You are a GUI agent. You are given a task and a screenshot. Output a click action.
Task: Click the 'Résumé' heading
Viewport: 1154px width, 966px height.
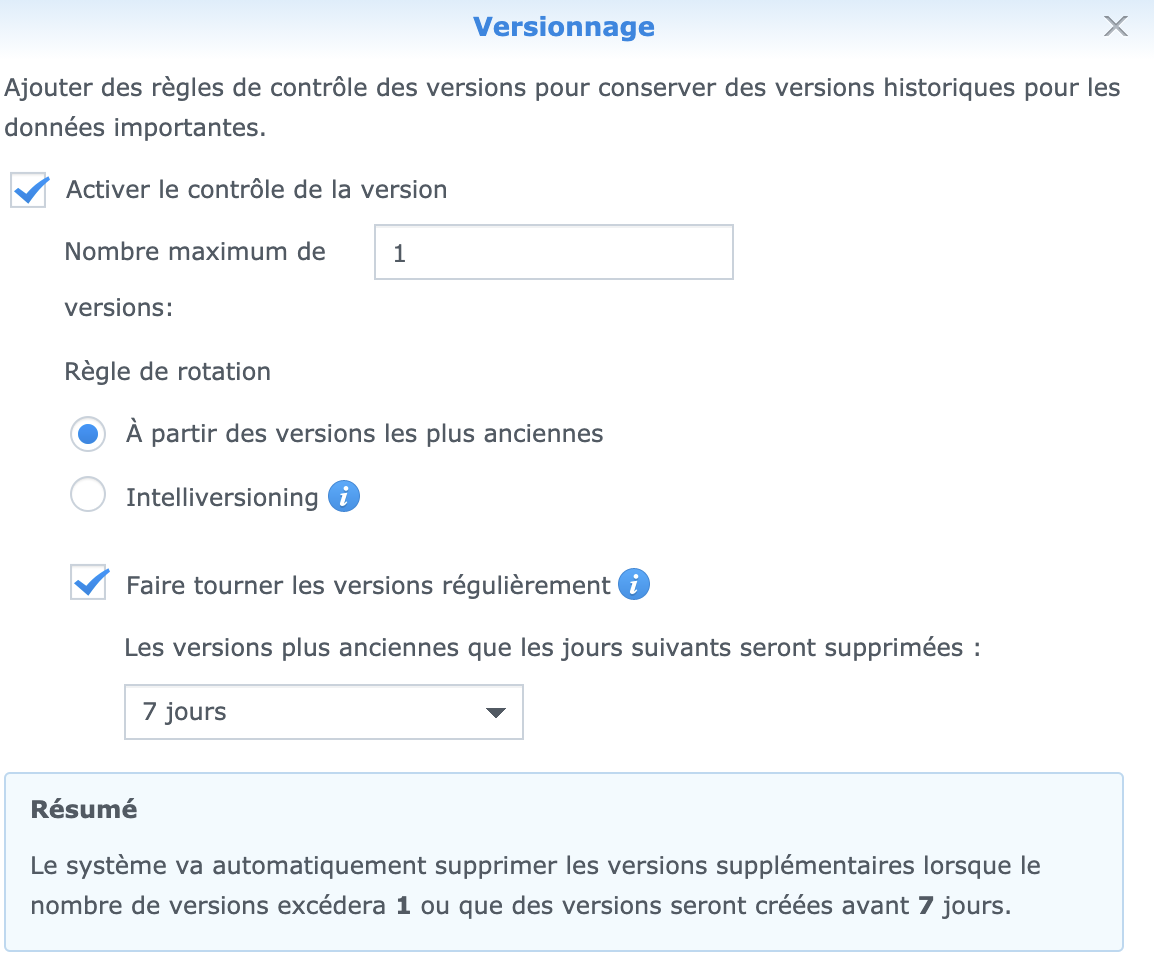coord(84,809)
